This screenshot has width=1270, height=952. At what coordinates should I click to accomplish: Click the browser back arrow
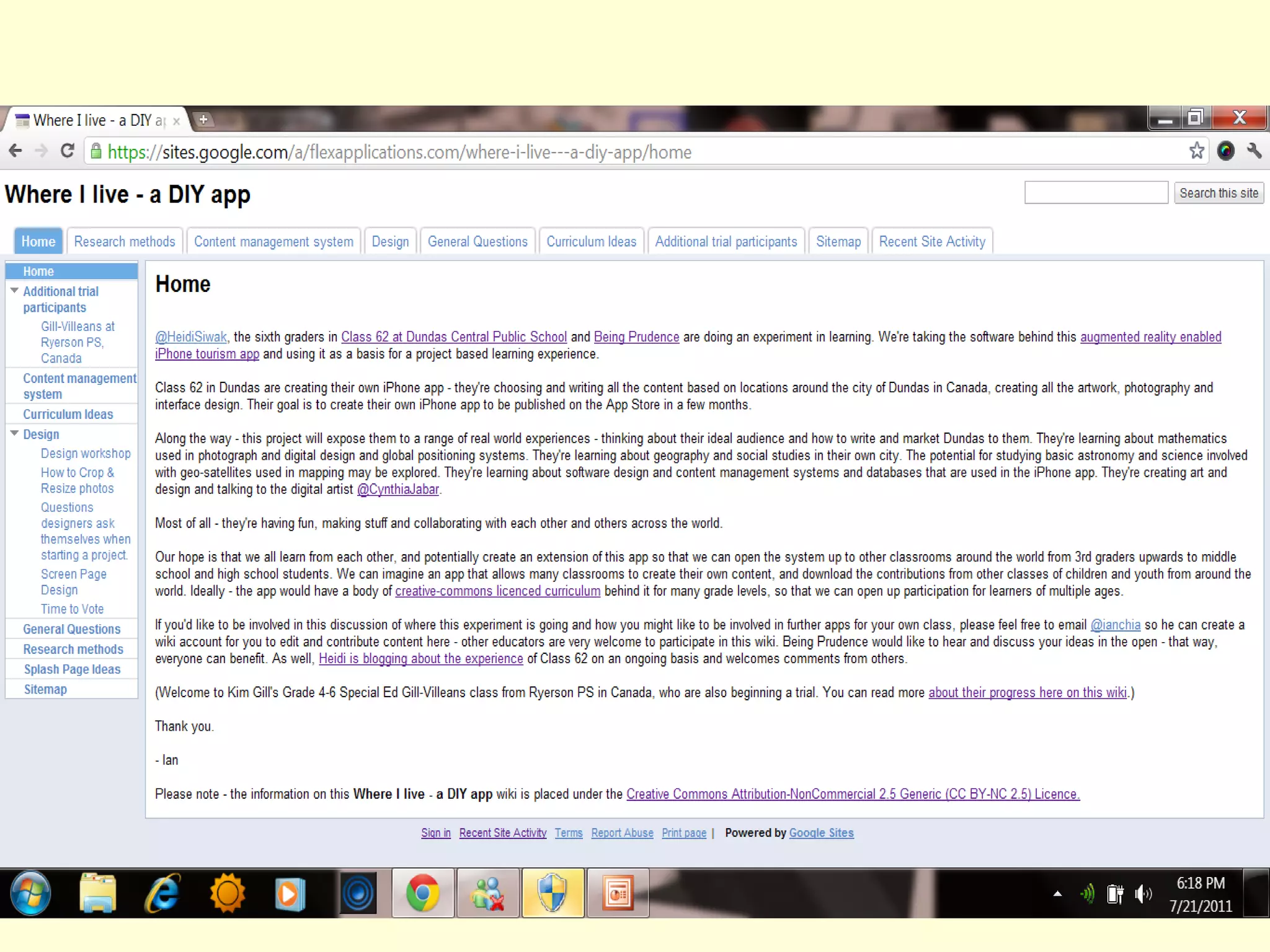tap(16, 151)
